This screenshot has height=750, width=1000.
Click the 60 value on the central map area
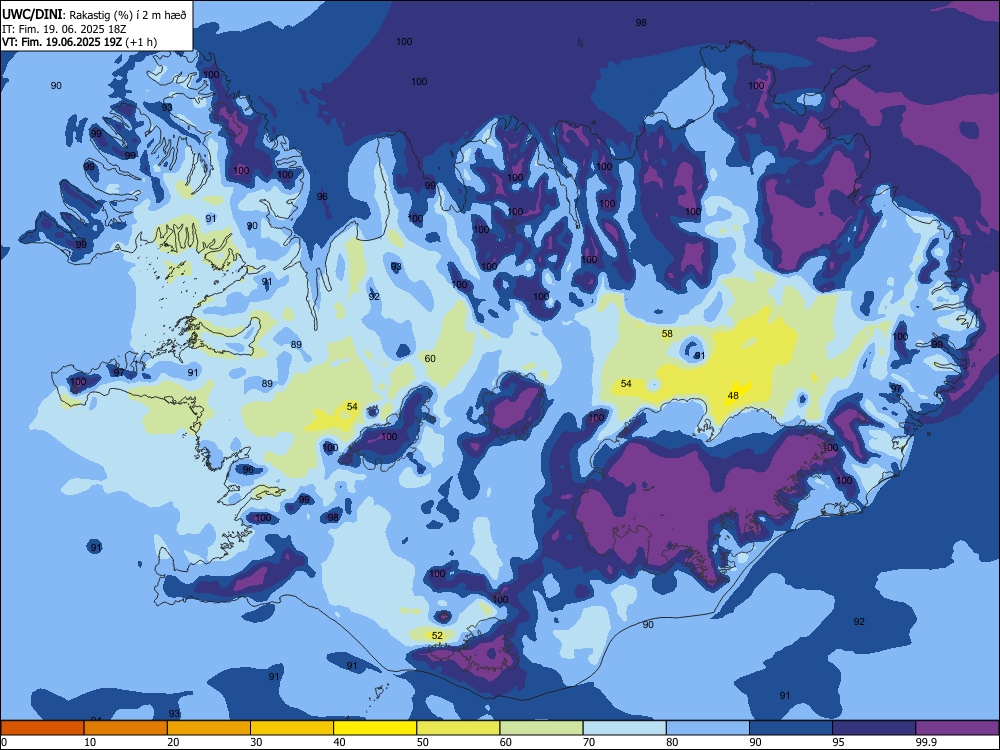[430, 358]
